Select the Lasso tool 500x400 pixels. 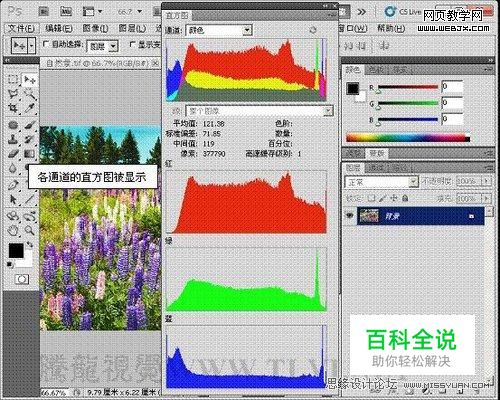(x=13, y=94)
